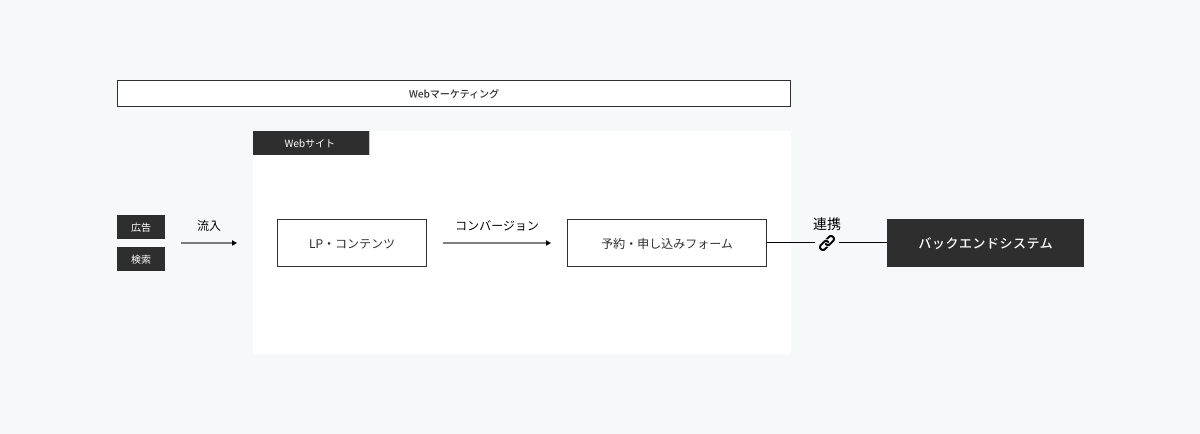Select the 検索 dark box
This screenshot has width=1200, height=434.
141,259
